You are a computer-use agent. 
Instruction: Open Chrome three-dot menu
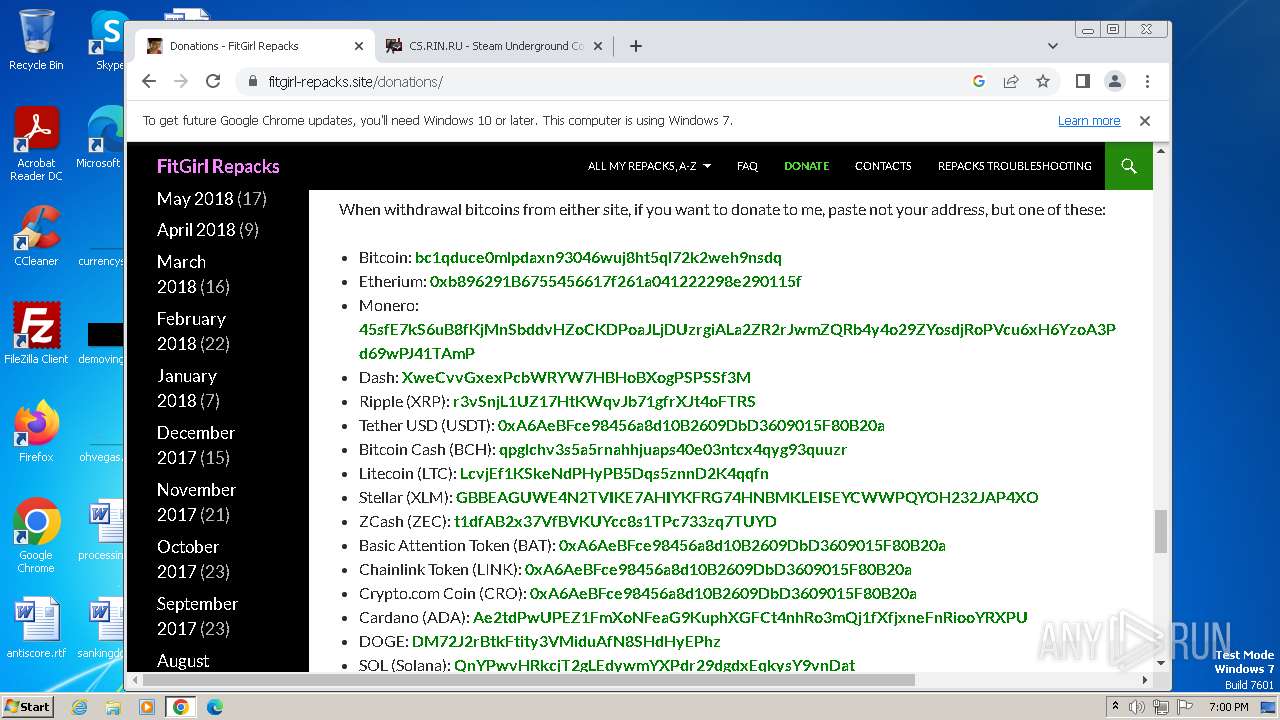(1147, 81)
